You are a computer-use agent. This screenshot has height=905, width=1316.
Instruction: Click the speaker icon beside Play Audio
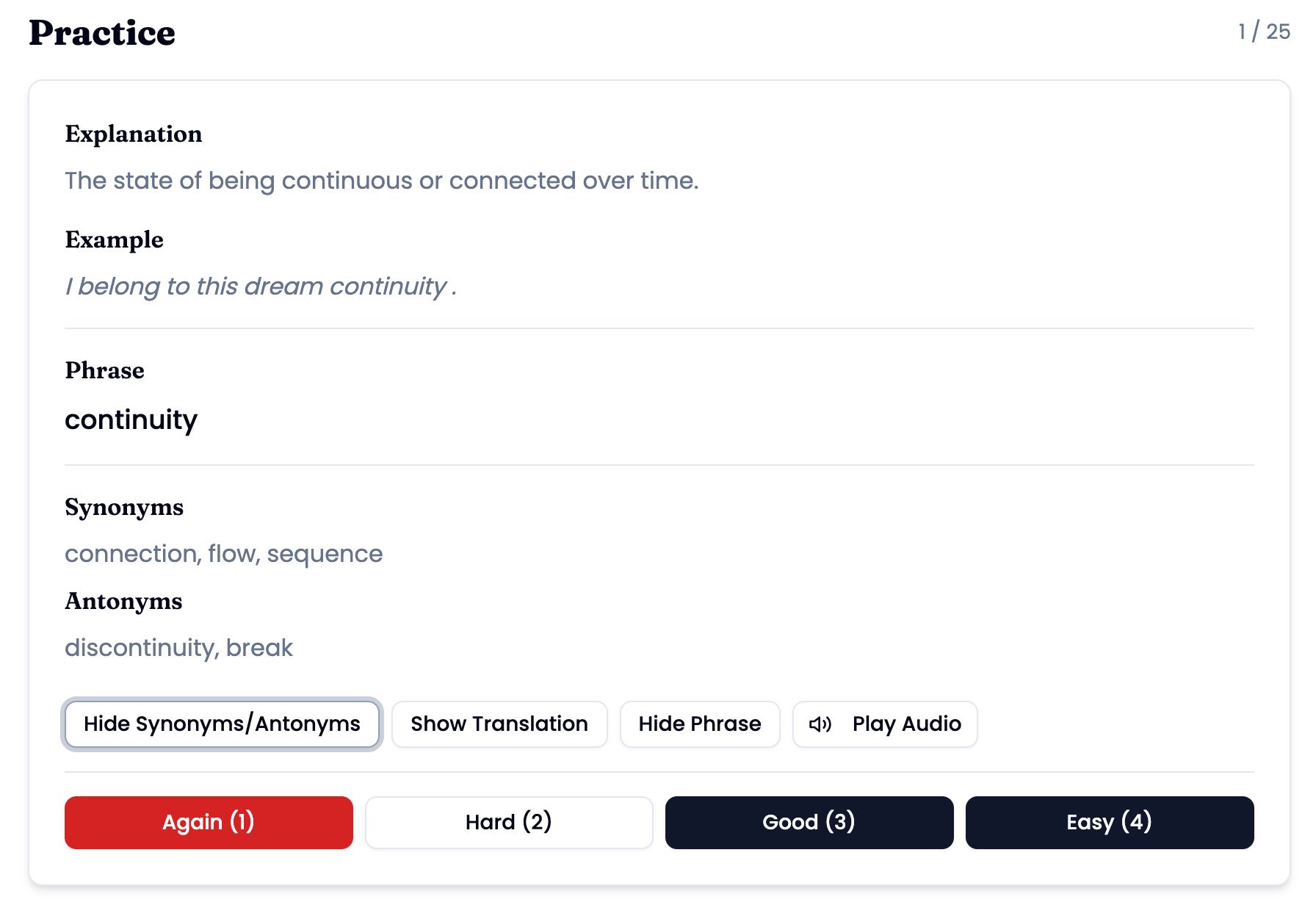[x=820, y=724]
